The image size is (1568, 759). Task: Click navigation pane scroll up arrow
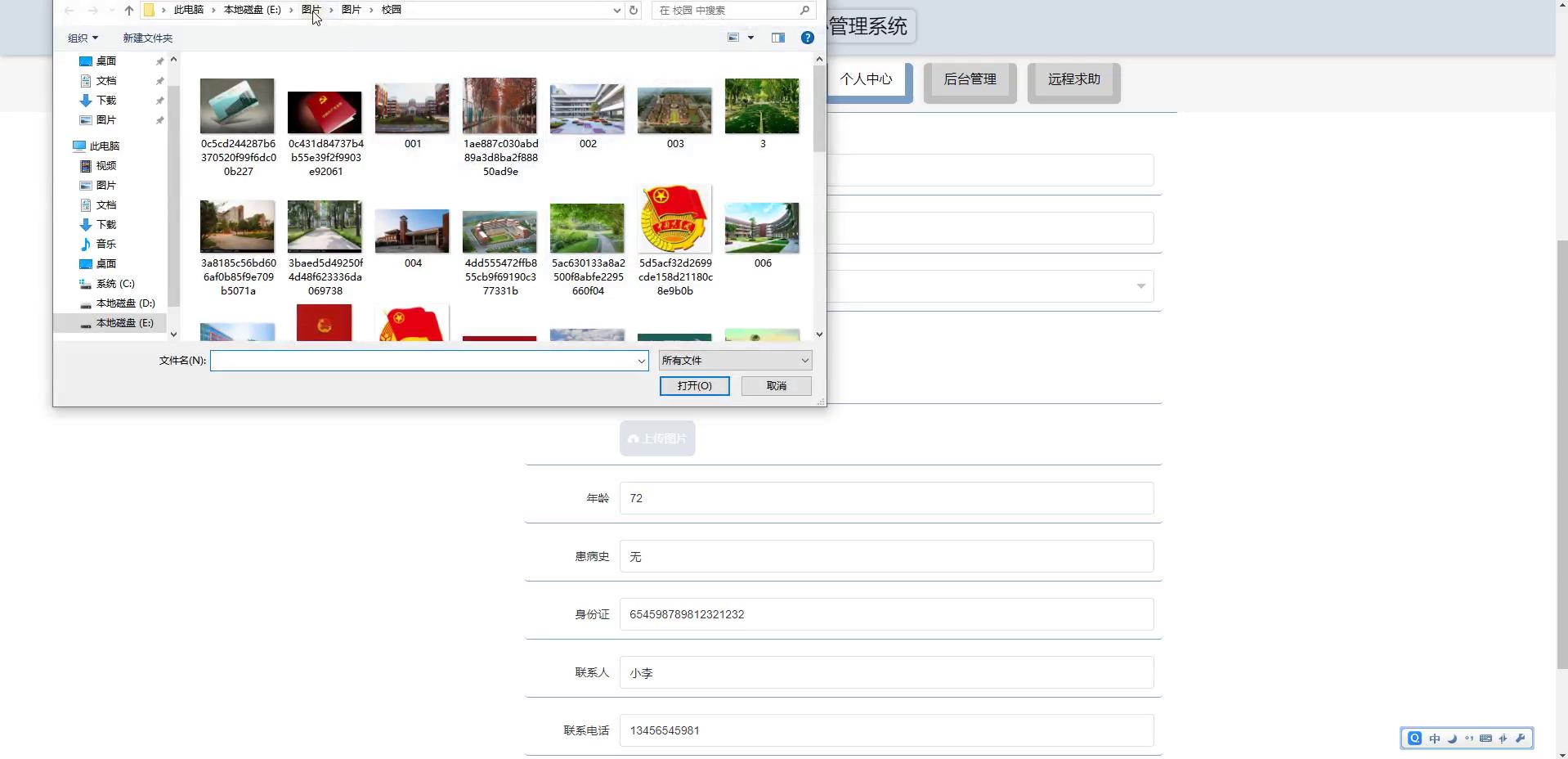[x=173, y=60]
